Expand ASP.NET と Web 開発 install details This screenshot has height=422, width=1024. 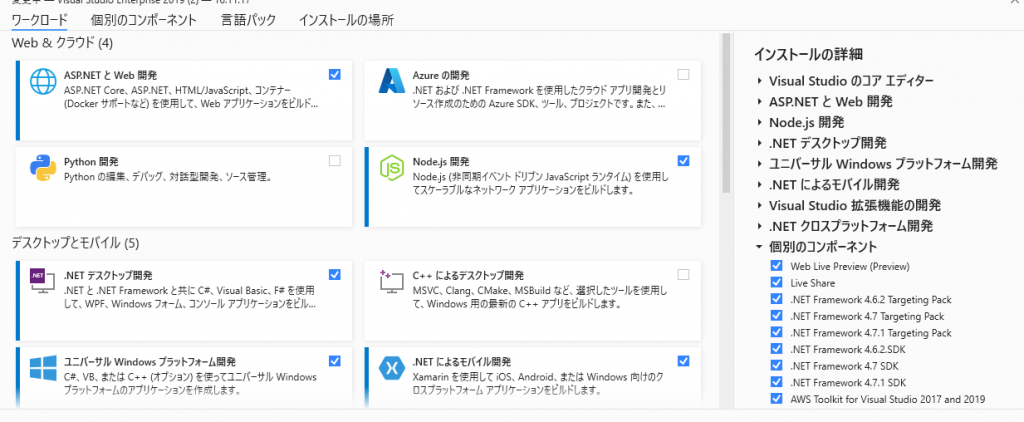(760, 102)
